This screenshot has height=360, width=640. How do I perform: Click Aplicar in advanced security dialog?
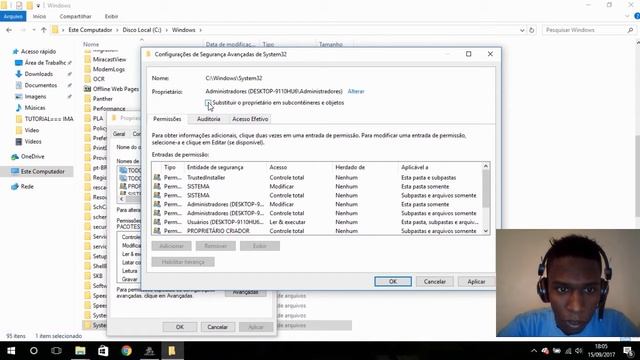coord(476,281)
